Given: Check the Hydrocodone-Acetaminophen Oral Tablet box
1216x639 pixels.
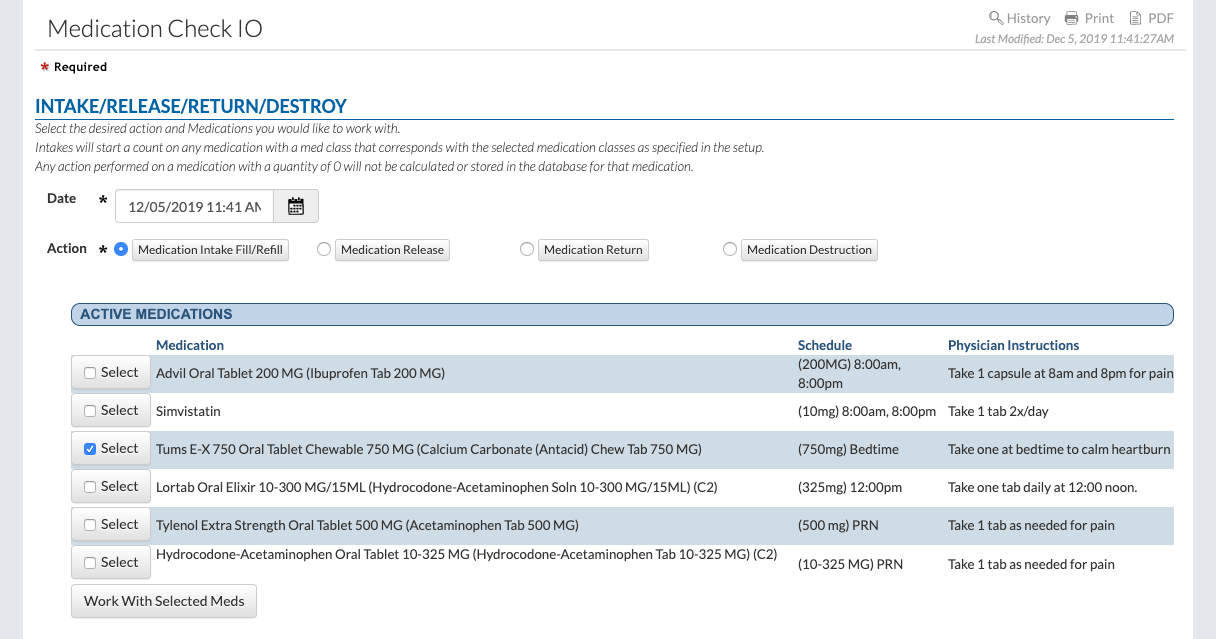Looking at the screenshot, I should [90, 563].
